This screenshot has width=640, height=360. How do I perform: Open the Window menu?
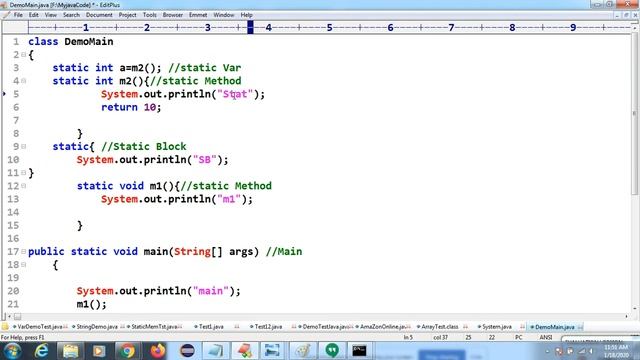(224, 15)
